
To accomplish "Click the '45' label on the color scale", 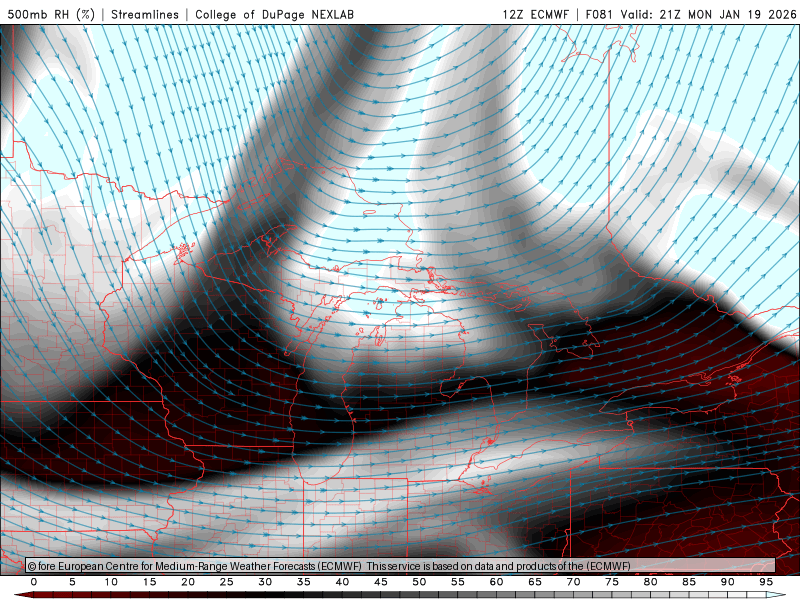I will point(381,582).
